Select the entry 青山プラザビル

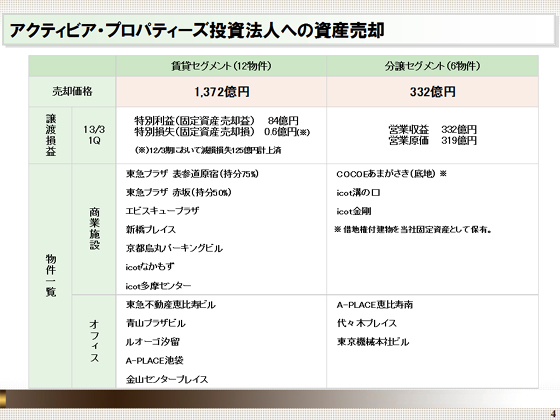tap(156, 323)
